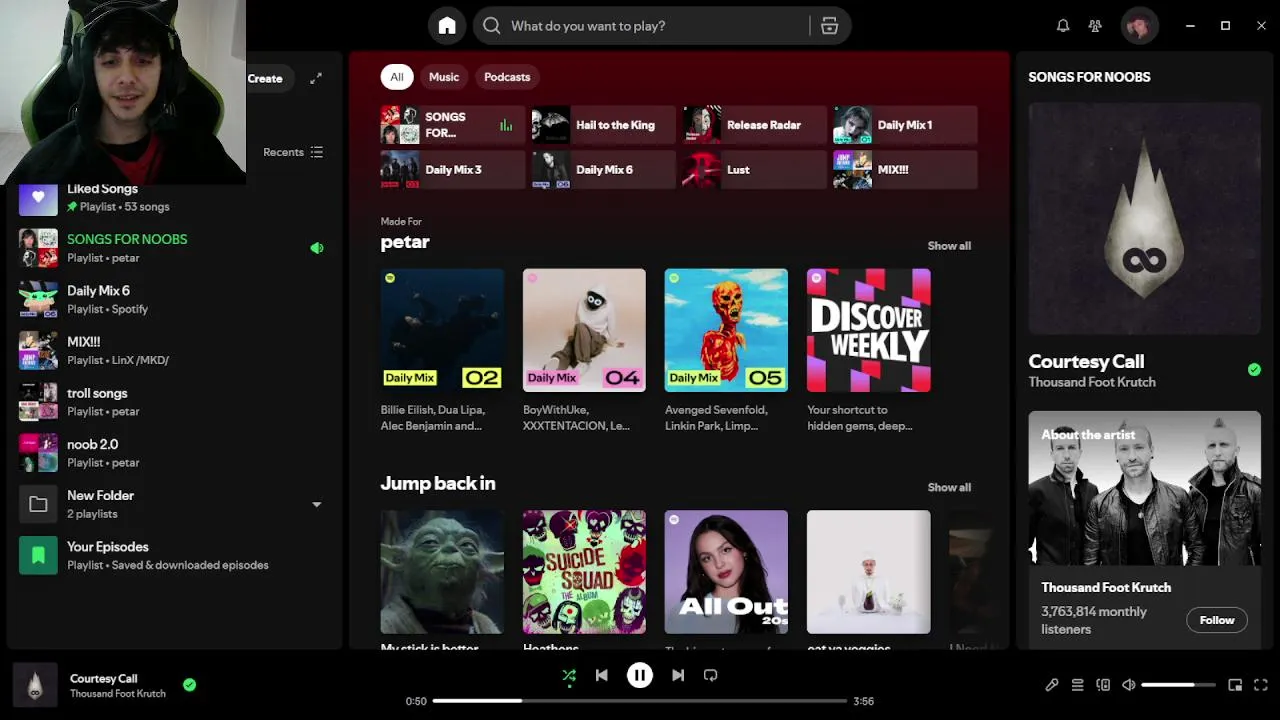Select the All filter chip
Image resolution: width=1280 pixels, height=720 pixels.
coord(397,77)
